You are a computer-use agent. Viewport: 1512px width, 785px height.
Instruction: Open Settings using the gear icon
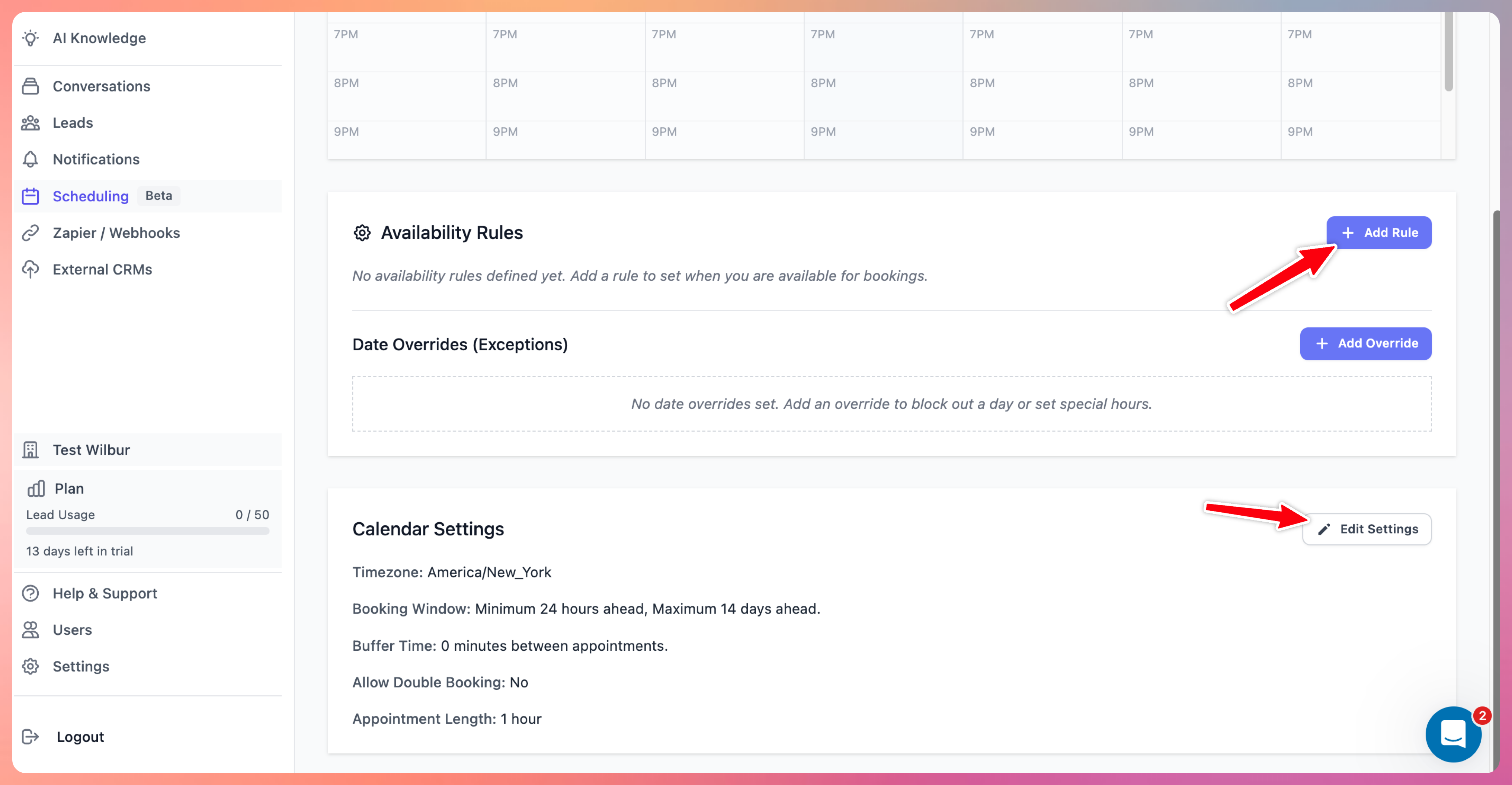[31, 666]
